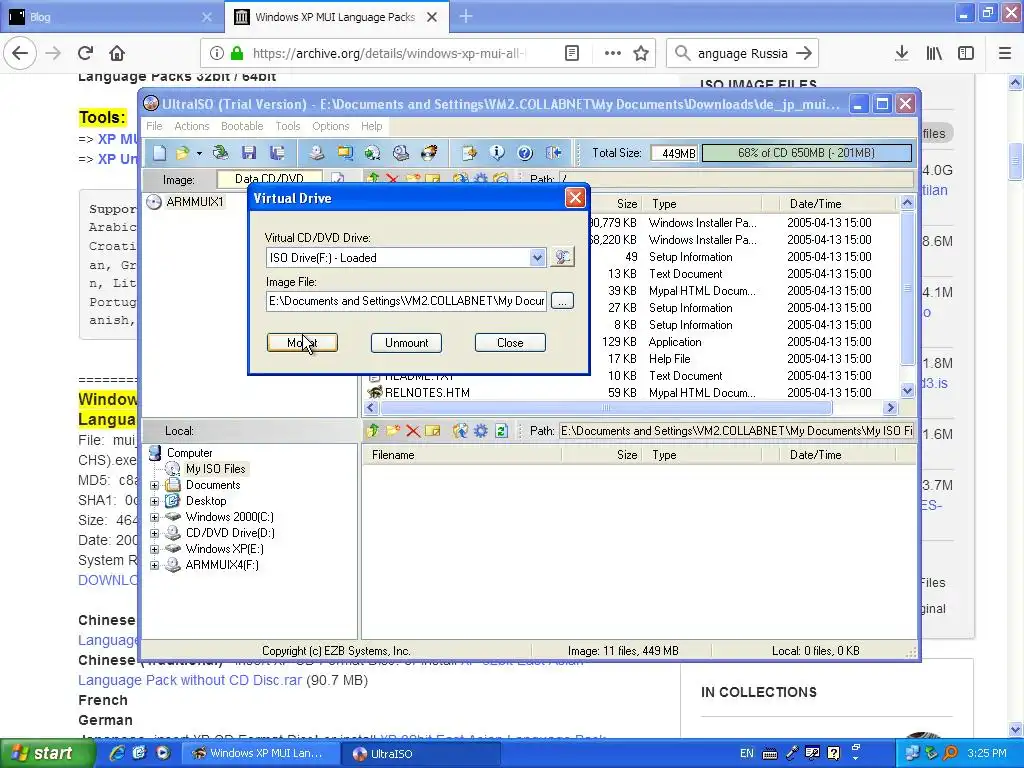Open Language Pack without CD Disc.rar link
The width and height of the screenshot is (1024, 768).
190,680
